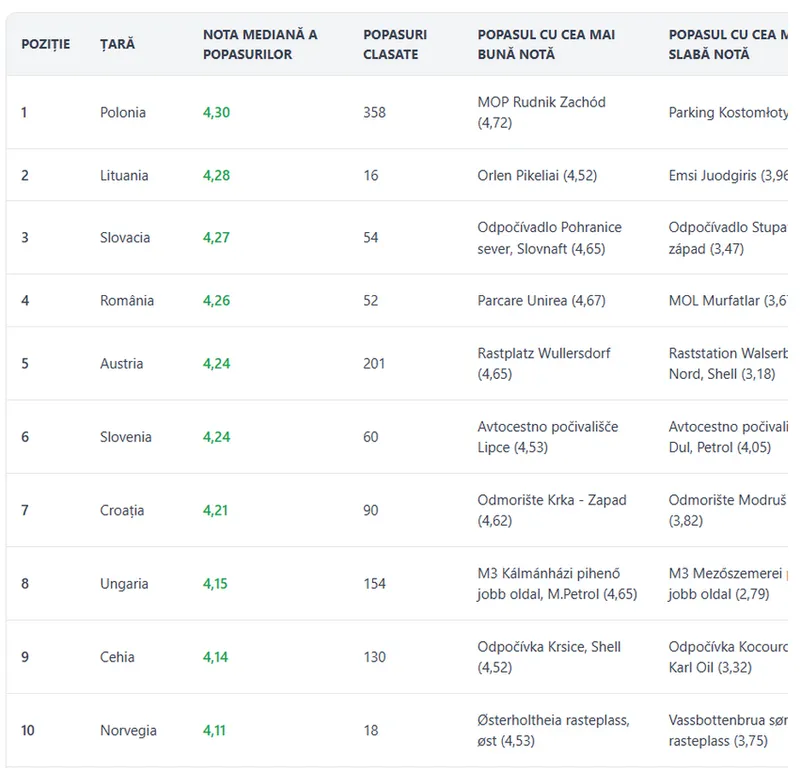Click position number 10
Screen dimensions: 800x768
[28, 731]
